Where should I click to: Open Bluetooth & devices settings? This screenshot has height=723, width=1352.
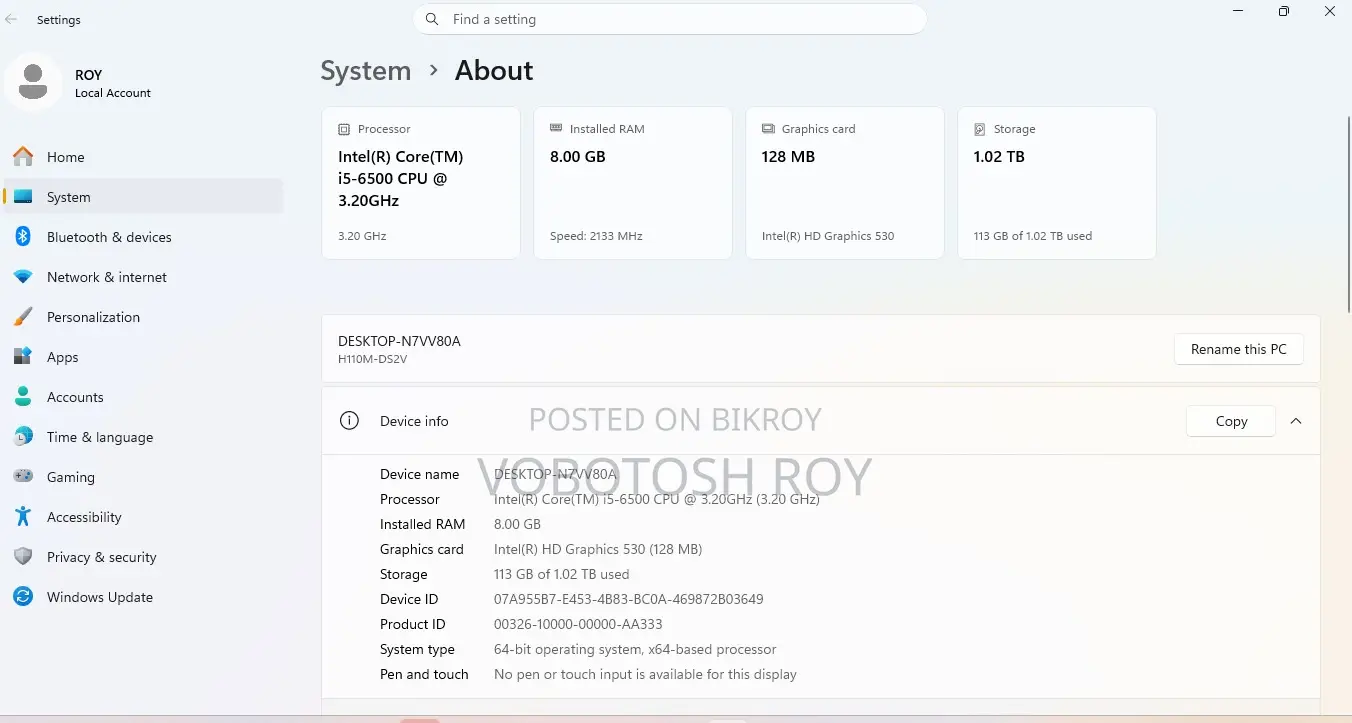tap(143, 237)
